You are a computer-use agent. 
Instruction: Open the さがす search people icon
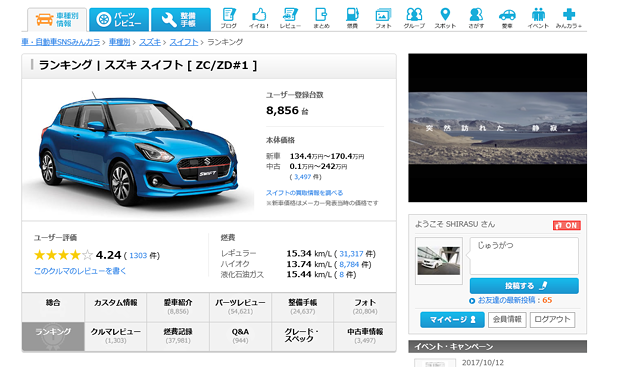click(476, 18)
